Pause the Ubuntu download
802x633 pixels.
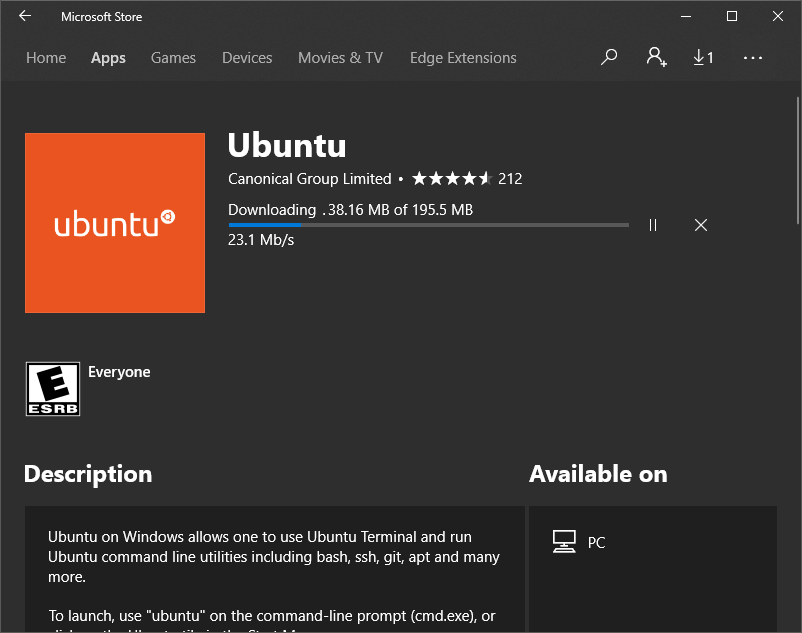[653, 225]
